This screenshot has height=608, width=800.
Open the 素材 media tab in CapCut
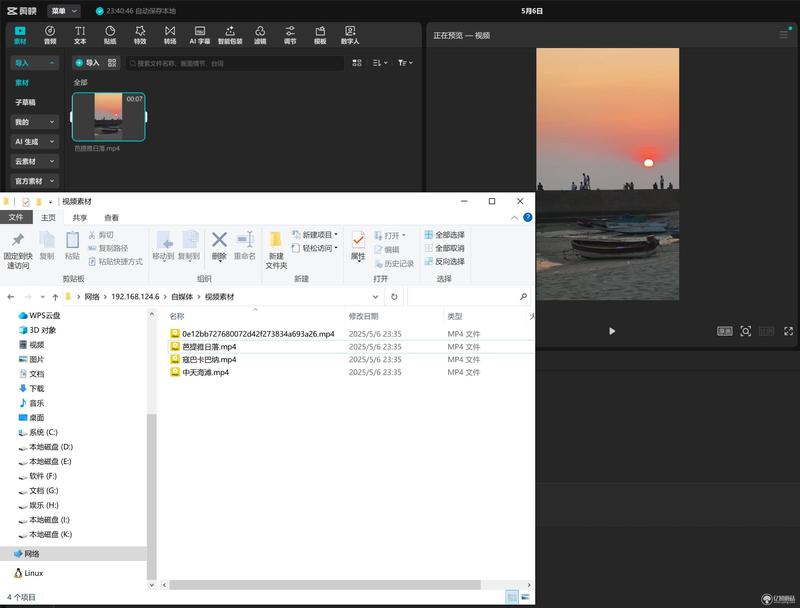click(20, 35)
